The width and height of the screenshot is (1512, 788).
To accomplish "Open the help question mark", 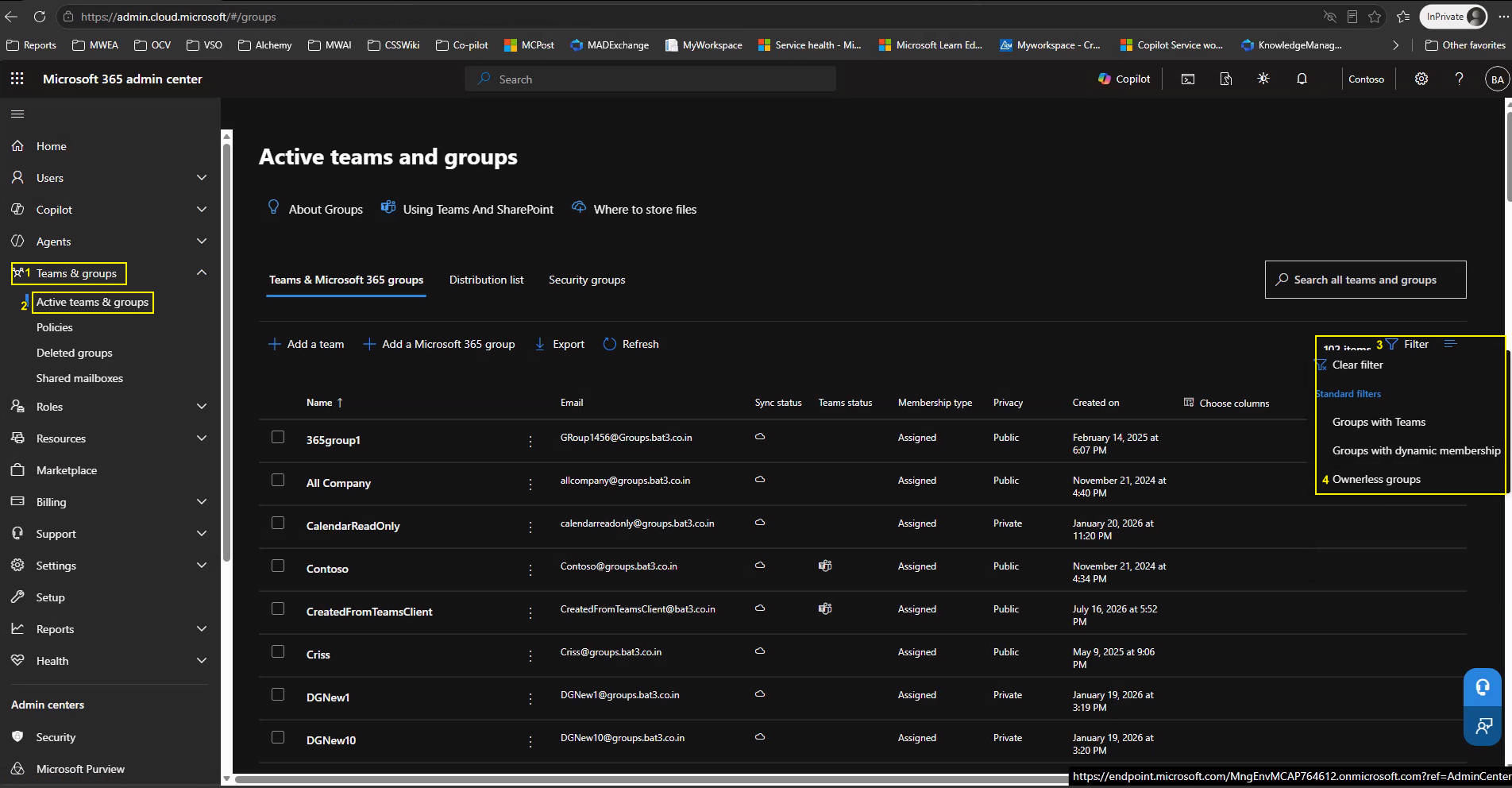I will click(x=1459, y=79).
